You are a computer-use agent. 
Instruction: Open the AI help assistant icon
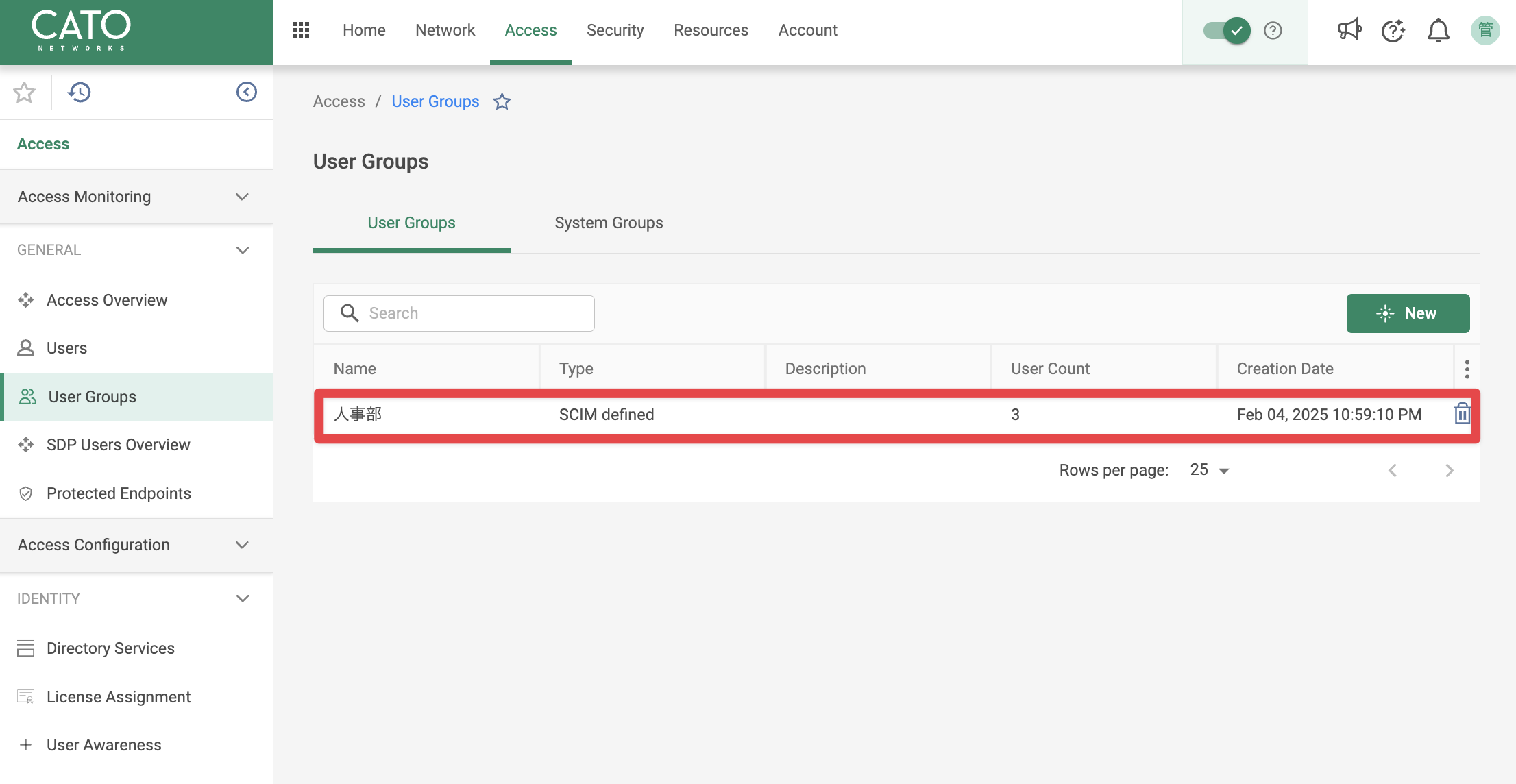point(1393,30)
